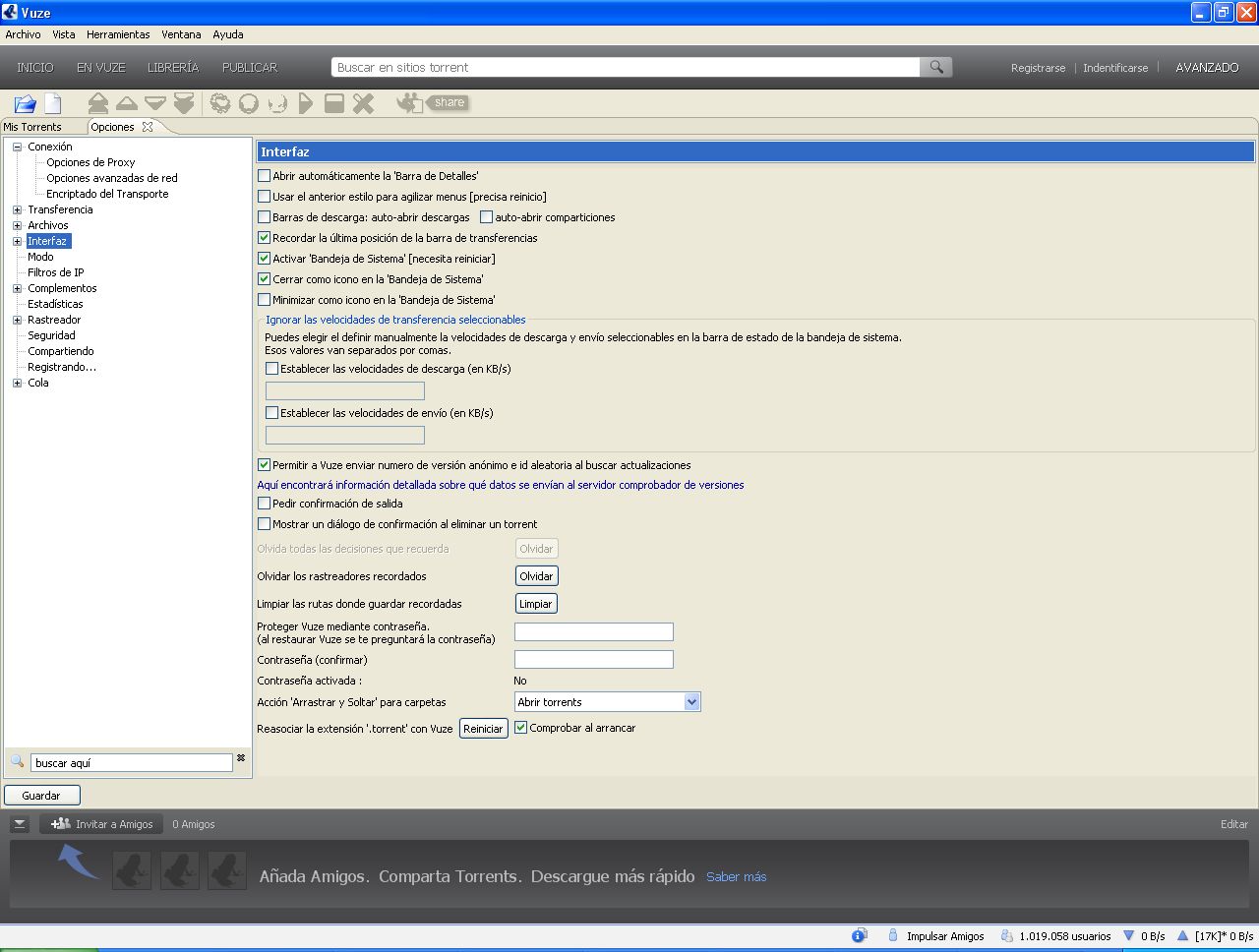Click Reiniciar torrent association button
This screenshot has height=952, width=1259.
click(x=483, y=729)
